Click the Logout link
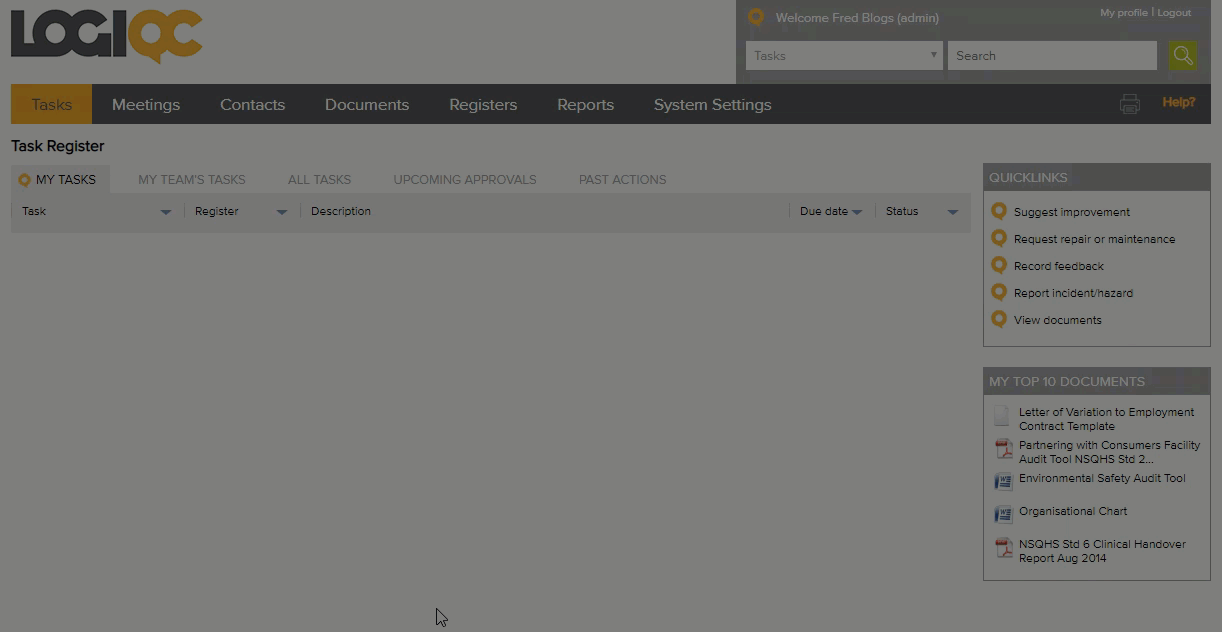Screen dimensions: 1222x632 coord(1174,13)
